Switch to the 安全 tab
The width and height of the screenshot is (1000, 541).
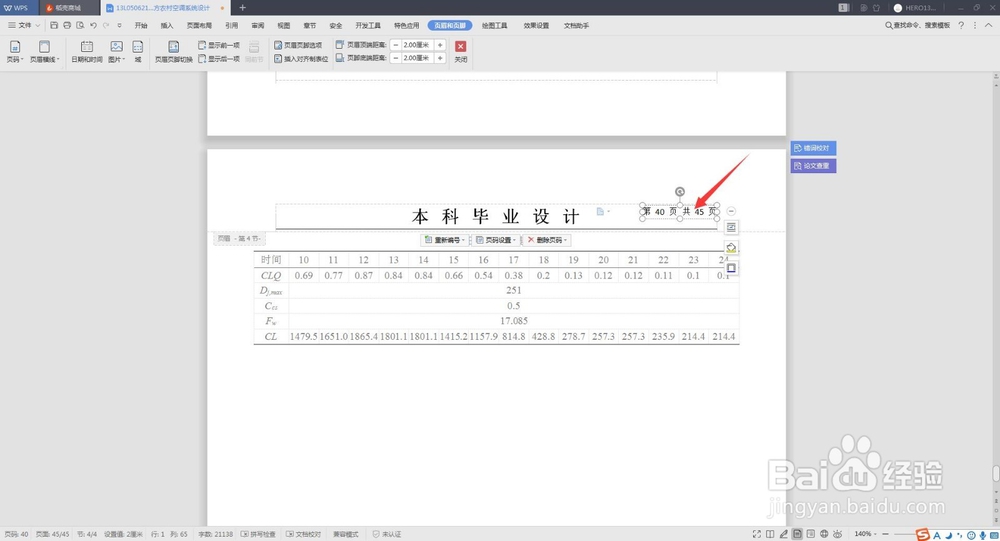tap(336, 26)
